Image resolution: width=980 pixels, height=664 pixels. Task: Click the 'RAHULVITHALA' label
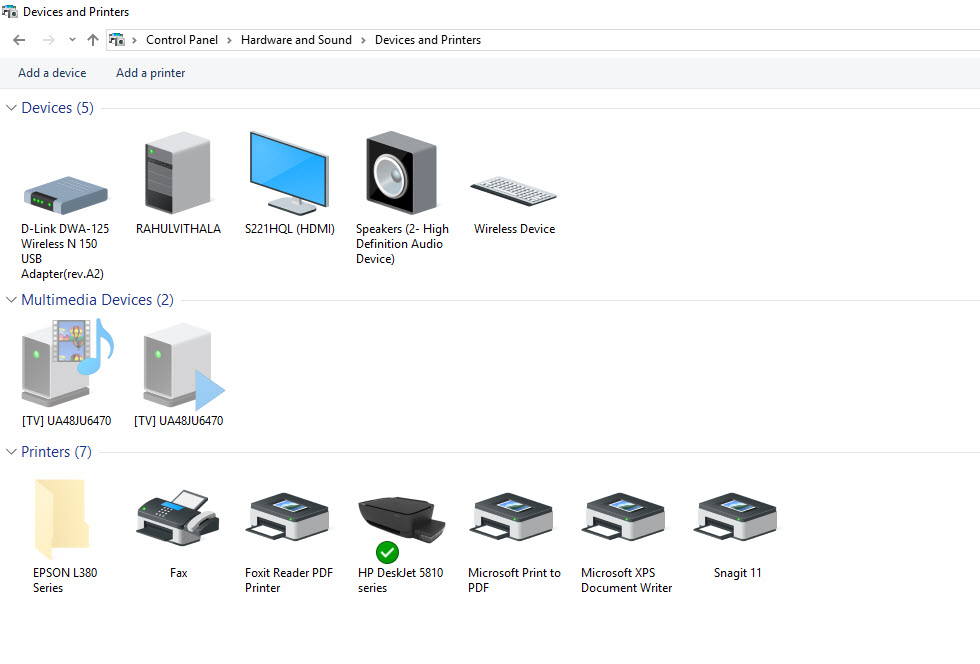pyautogui.click(x=178, y=229)
